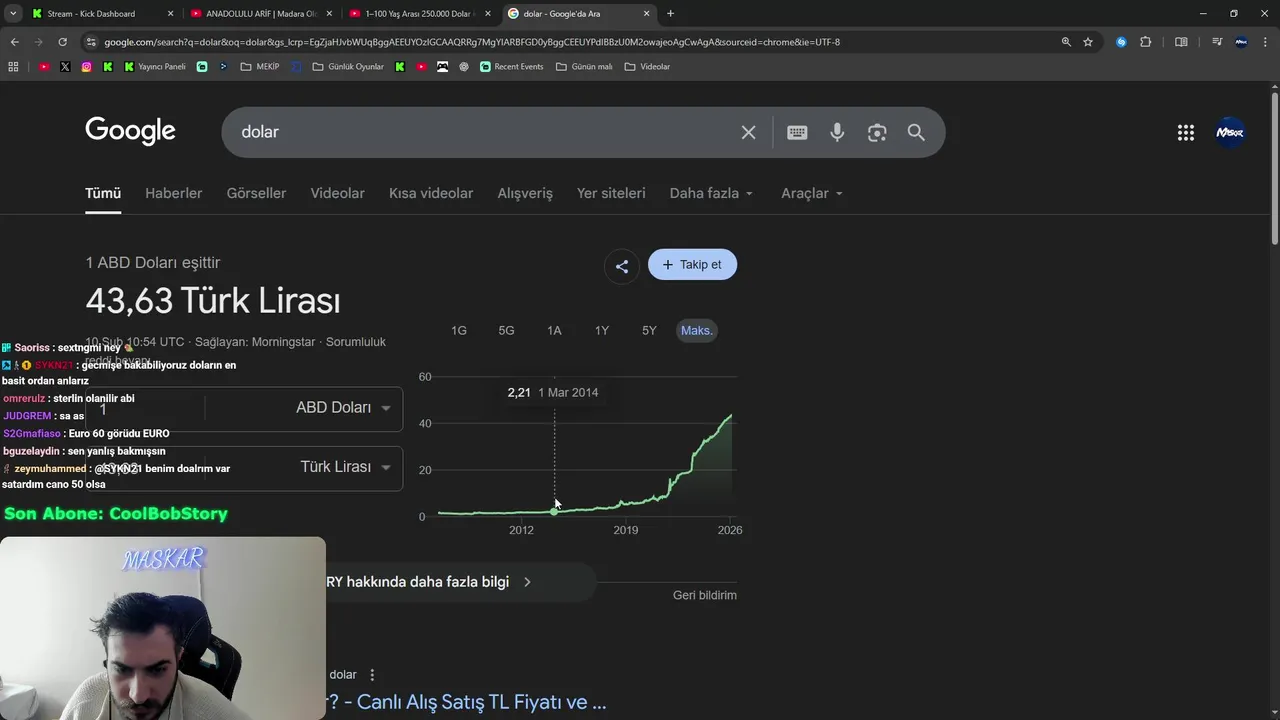Open the Günlük Oyunlar bookmarks folder
The image size is (1280, 720).
[x=348, y=67]
